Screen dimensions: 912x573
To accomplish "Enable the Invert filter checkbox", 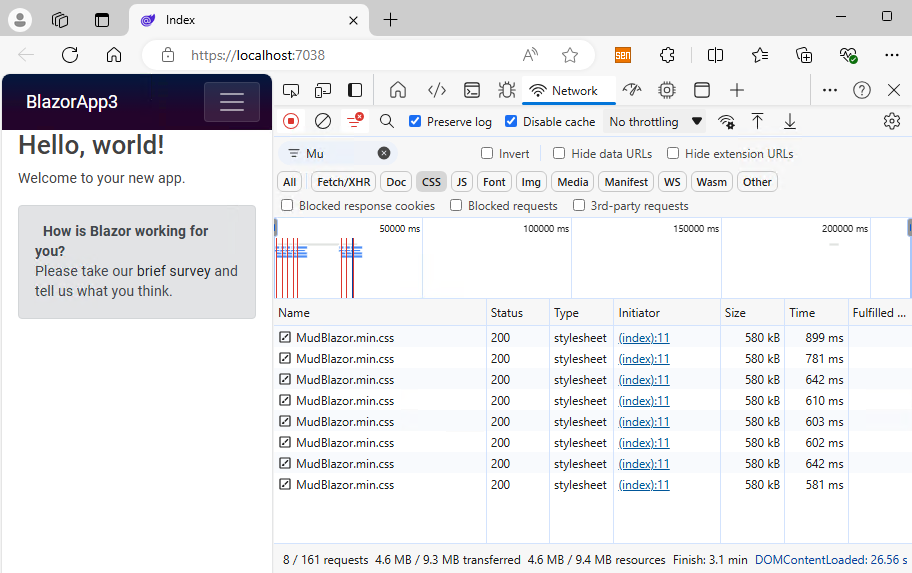I will pyautogui.click(x=487, y=154).
